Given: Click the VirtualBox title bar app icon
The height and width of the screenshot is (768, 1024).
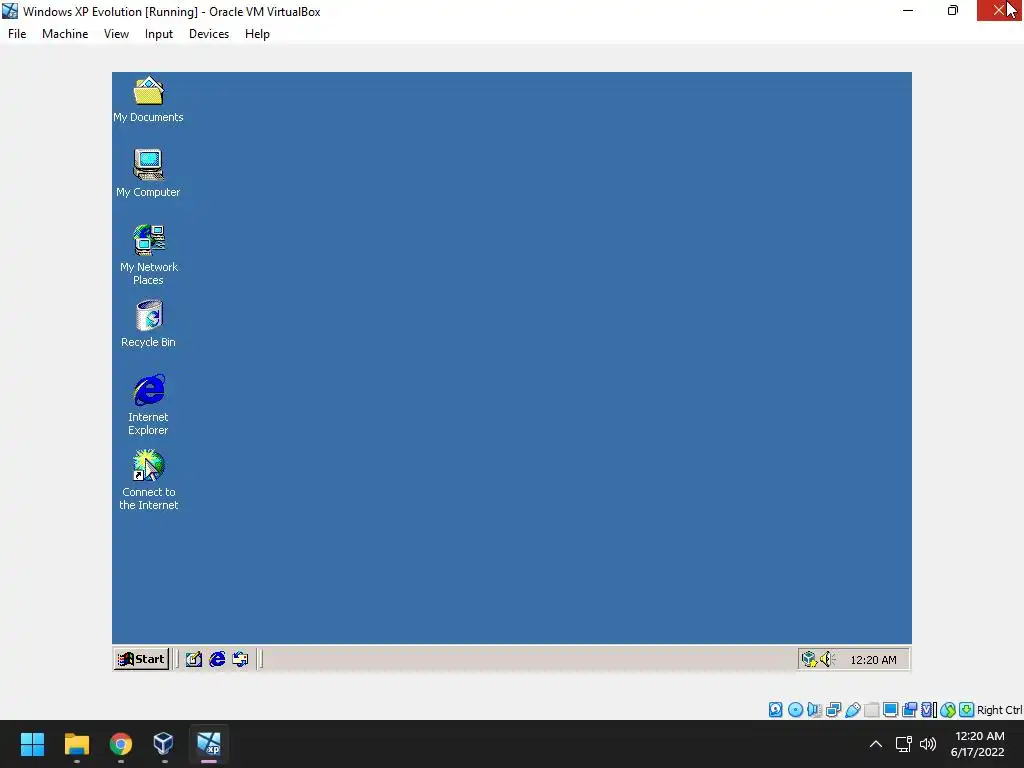Looking at the screenshot, I should pos(10,11).
